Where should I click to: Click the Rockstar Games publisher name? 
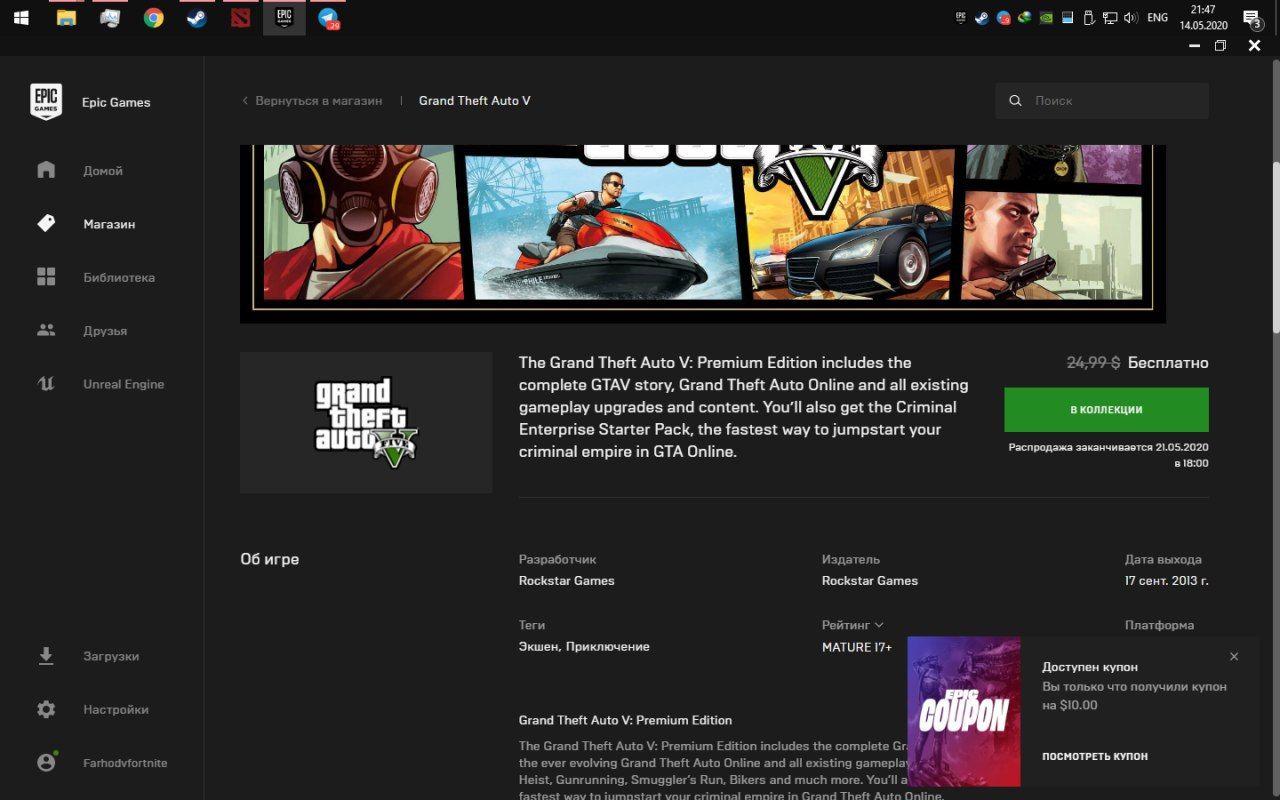coord(870,581)
